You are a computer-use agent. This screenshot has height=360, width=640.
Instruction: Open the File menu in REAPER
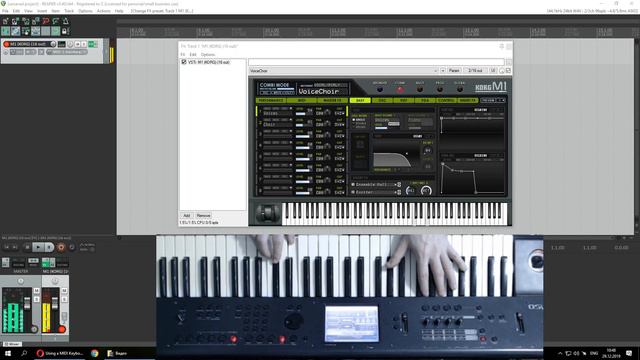click(x=5, y=11)
